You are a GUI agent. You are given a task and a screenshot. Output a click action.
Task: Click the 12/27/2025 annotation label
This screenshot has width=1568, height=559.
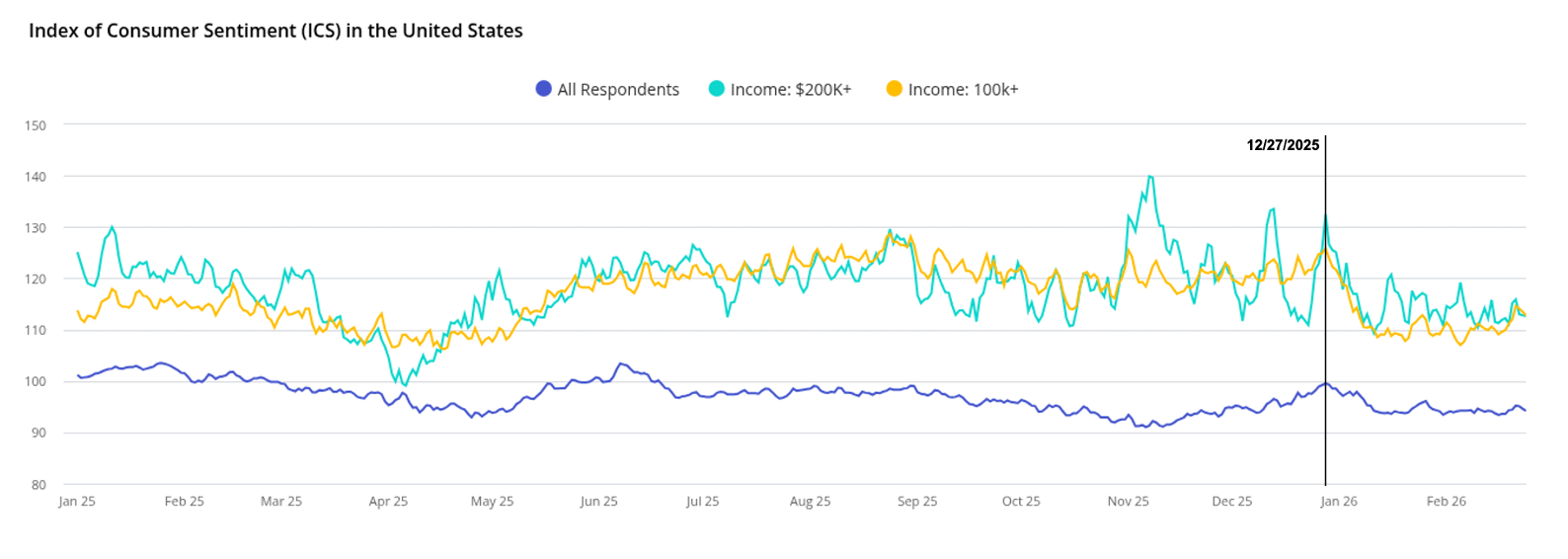coord(1283,145)
